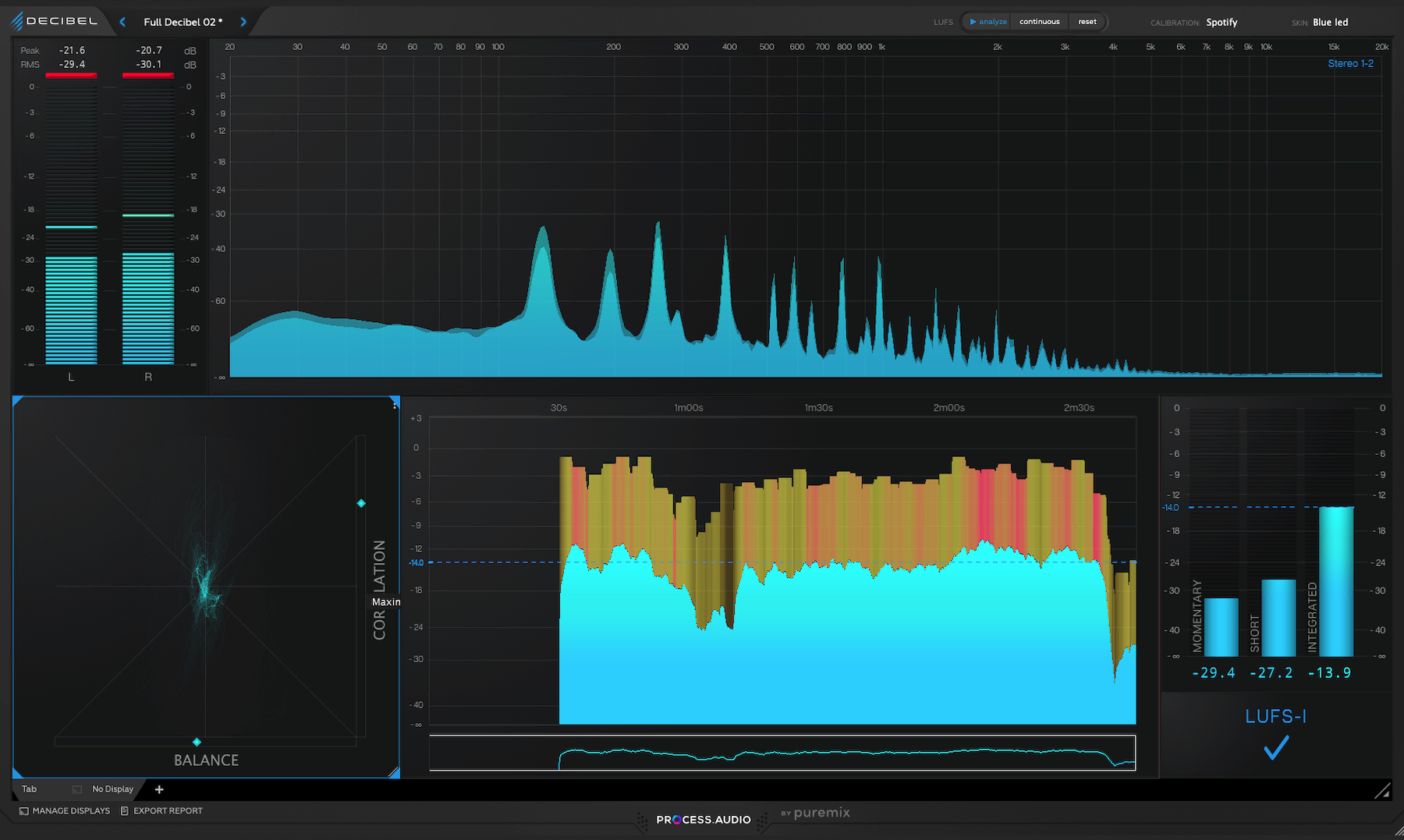Viewport: 1404px width, 840px height.
Task: Go to the next preset arrow
Action: coord(243,22)
